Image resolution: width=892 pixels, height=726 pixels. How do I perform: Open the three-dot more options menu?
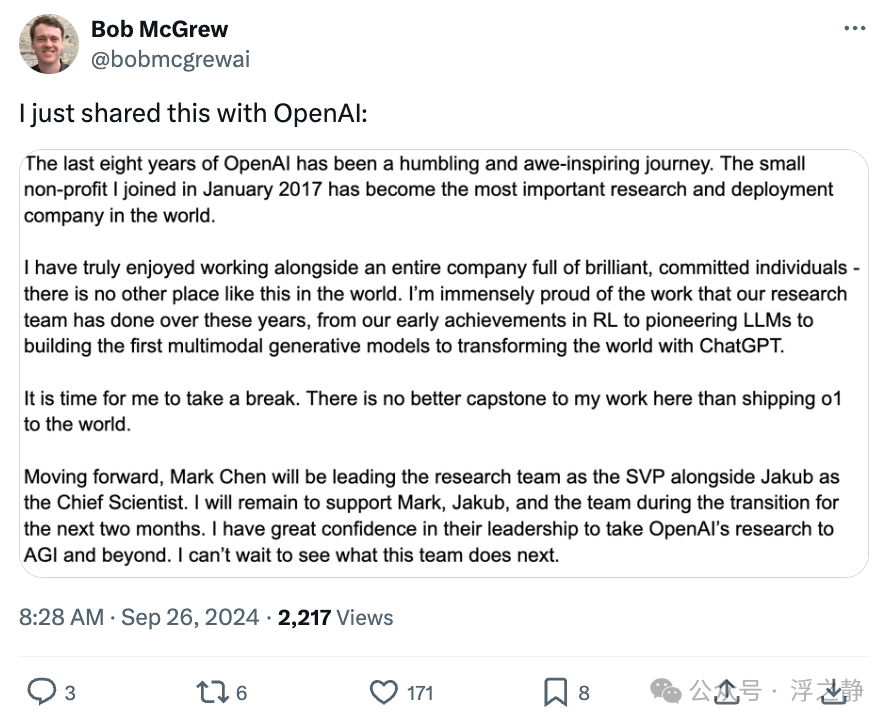(x=854, y=28)
